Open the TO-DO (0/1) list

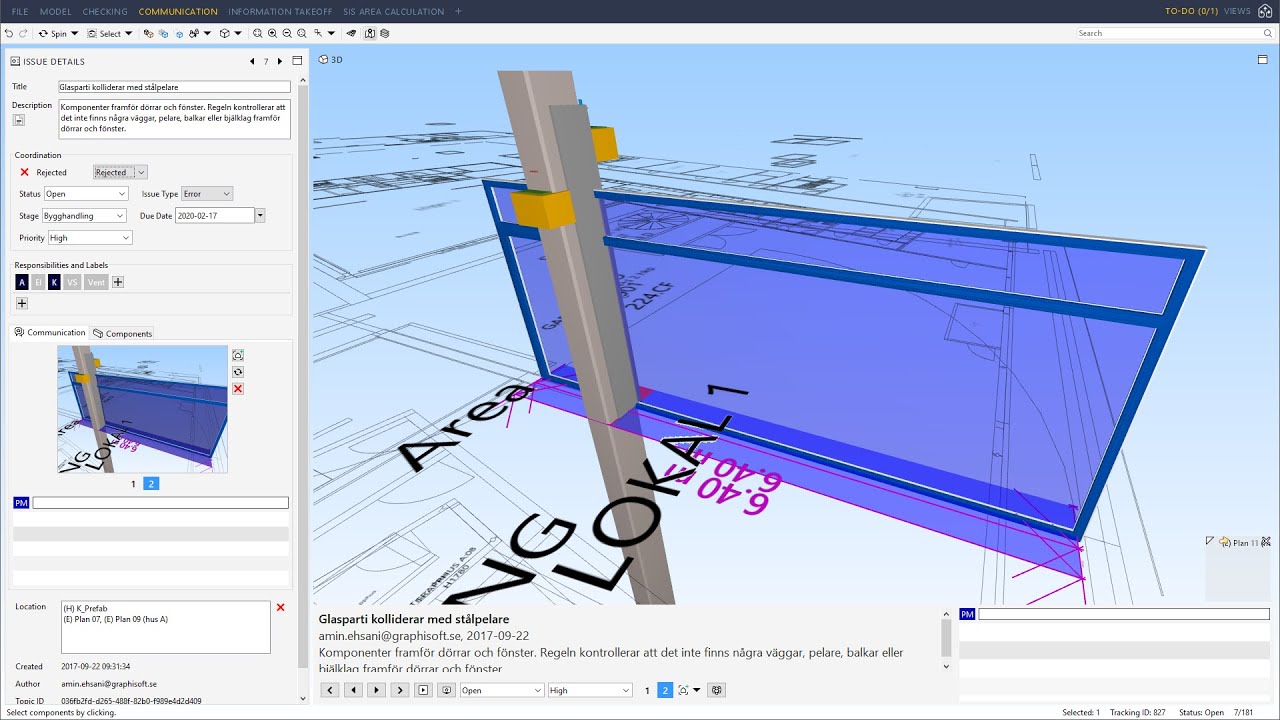[1192, 11]
